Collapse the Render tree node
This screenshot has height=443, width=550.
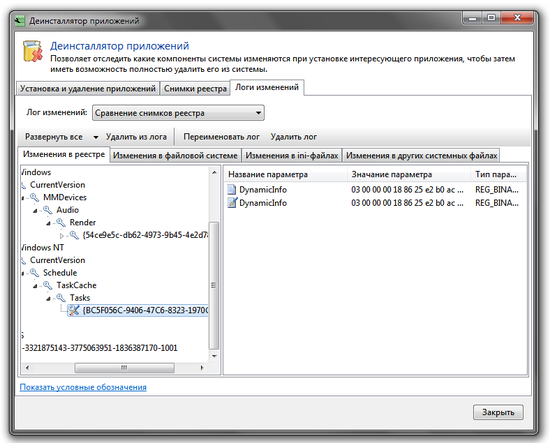(x=48, y=223)
